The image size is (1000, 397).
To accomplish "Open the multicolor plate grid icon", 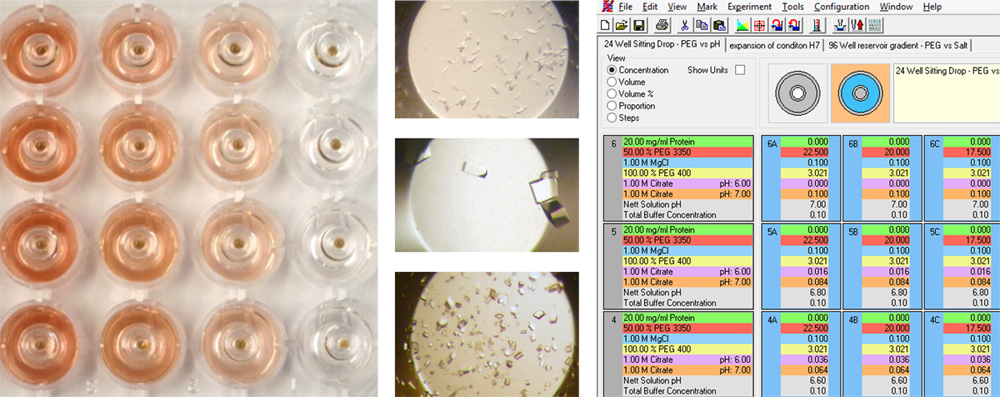I will [874, 26].
